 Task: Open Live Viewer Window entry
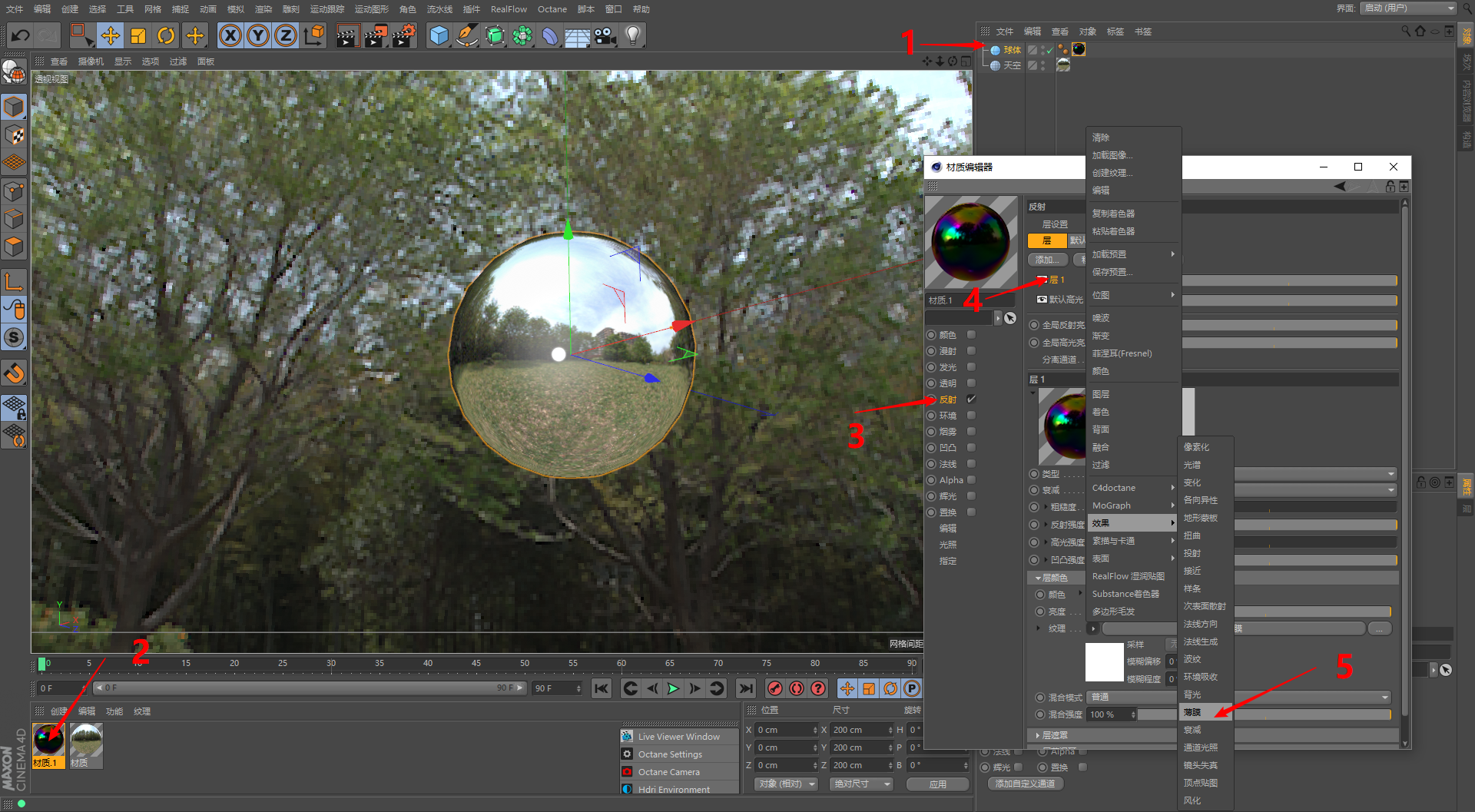coord(679,737)
